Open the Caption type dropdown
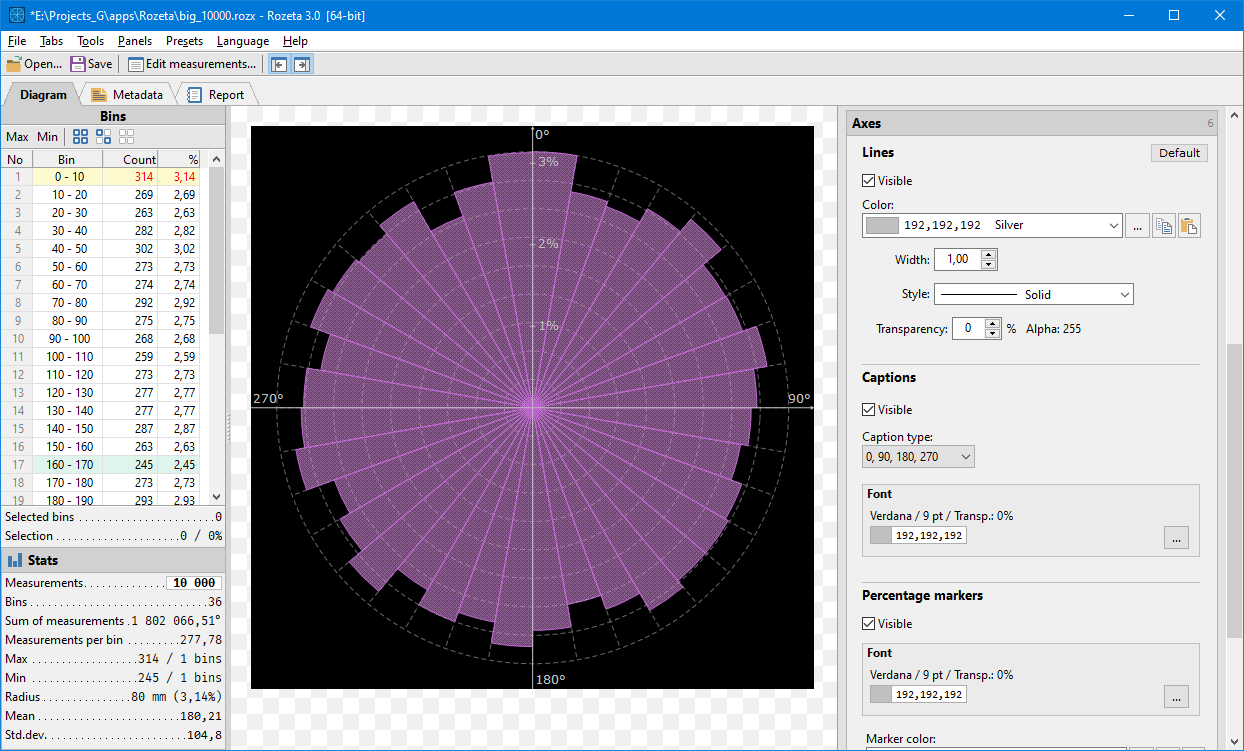Screen dimensions: 1244x751 tap(965, 457)
